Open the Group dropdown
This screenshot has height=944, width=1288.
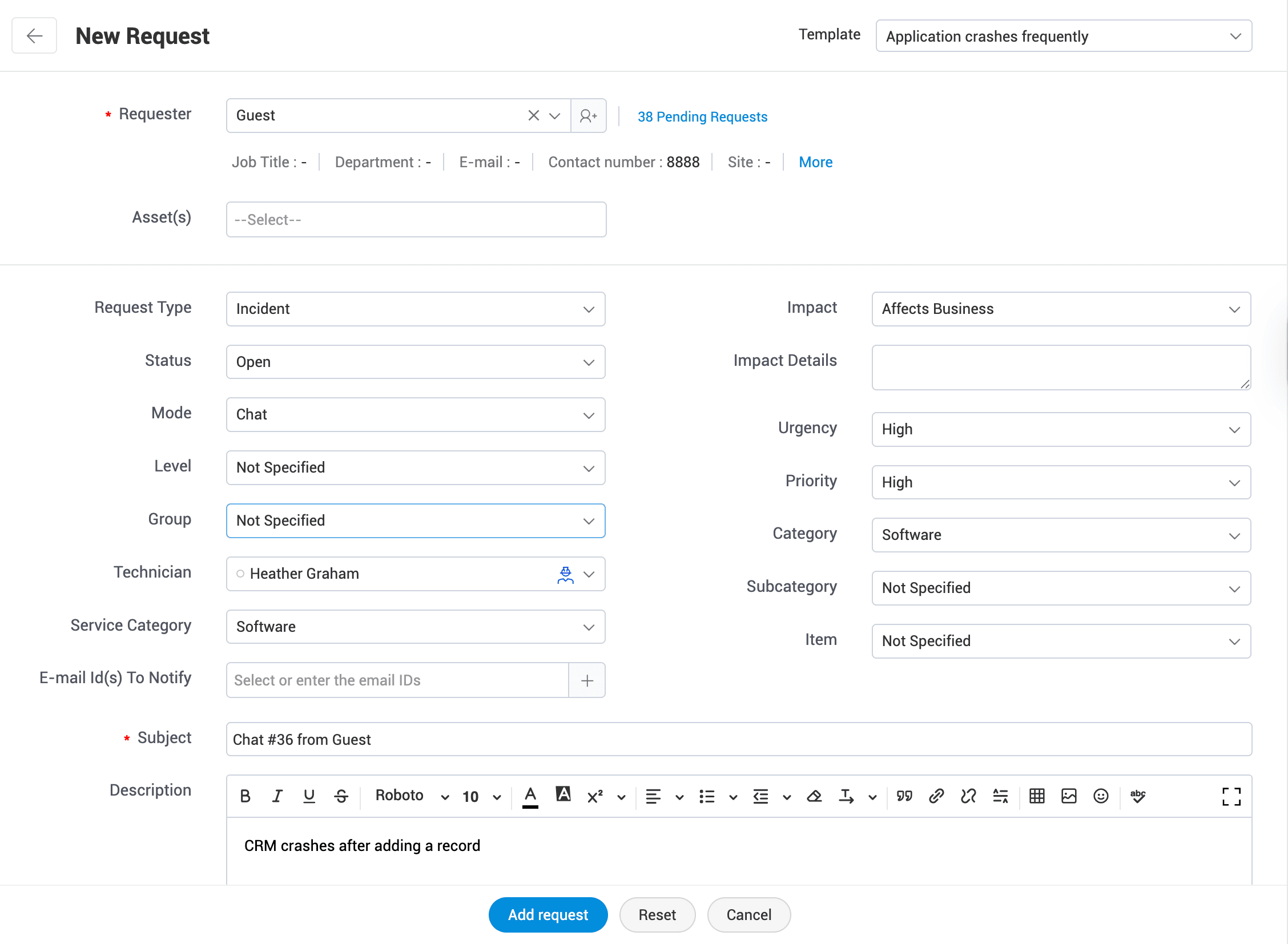point(416,521)
